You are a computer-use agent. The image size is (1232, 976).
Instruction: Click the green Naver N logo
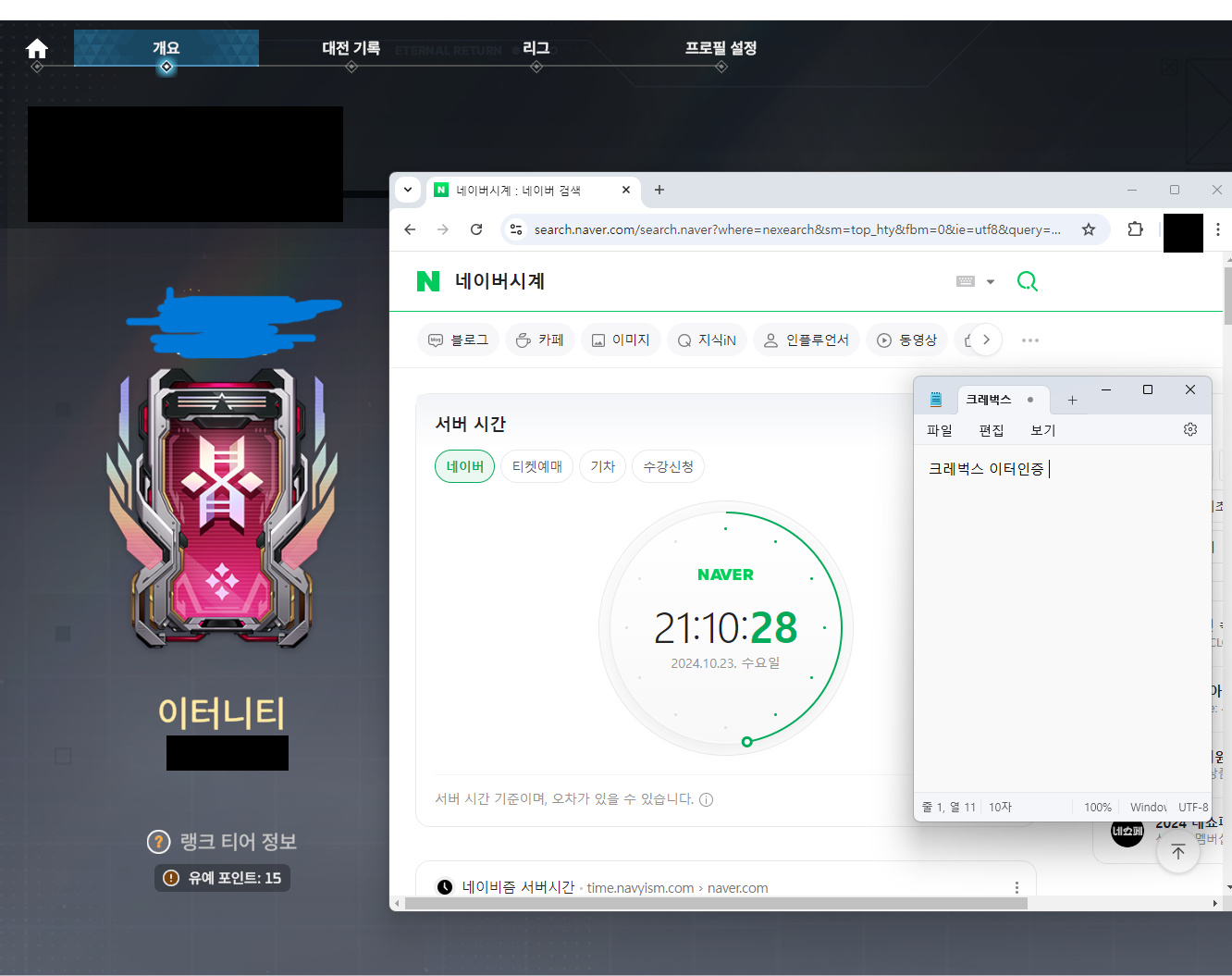(x=428, y=281)
